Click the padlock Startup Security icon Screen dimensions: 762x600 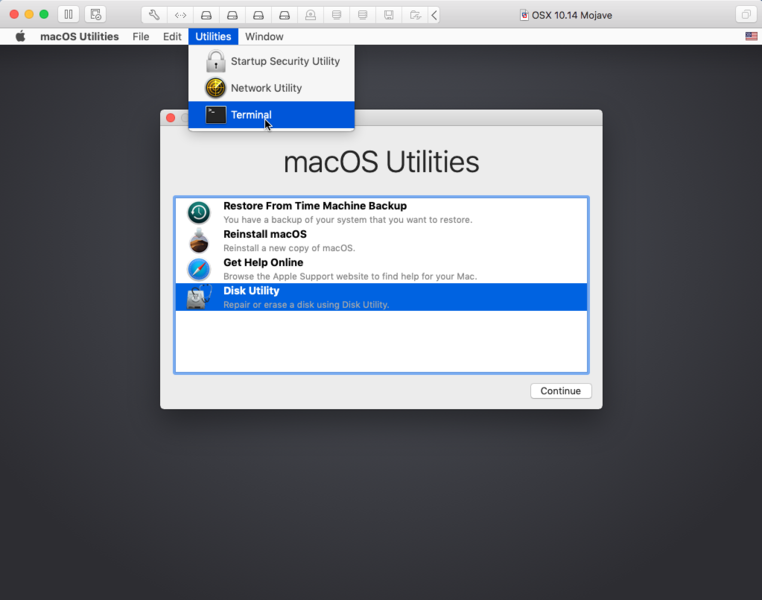(x=215, y=61)
